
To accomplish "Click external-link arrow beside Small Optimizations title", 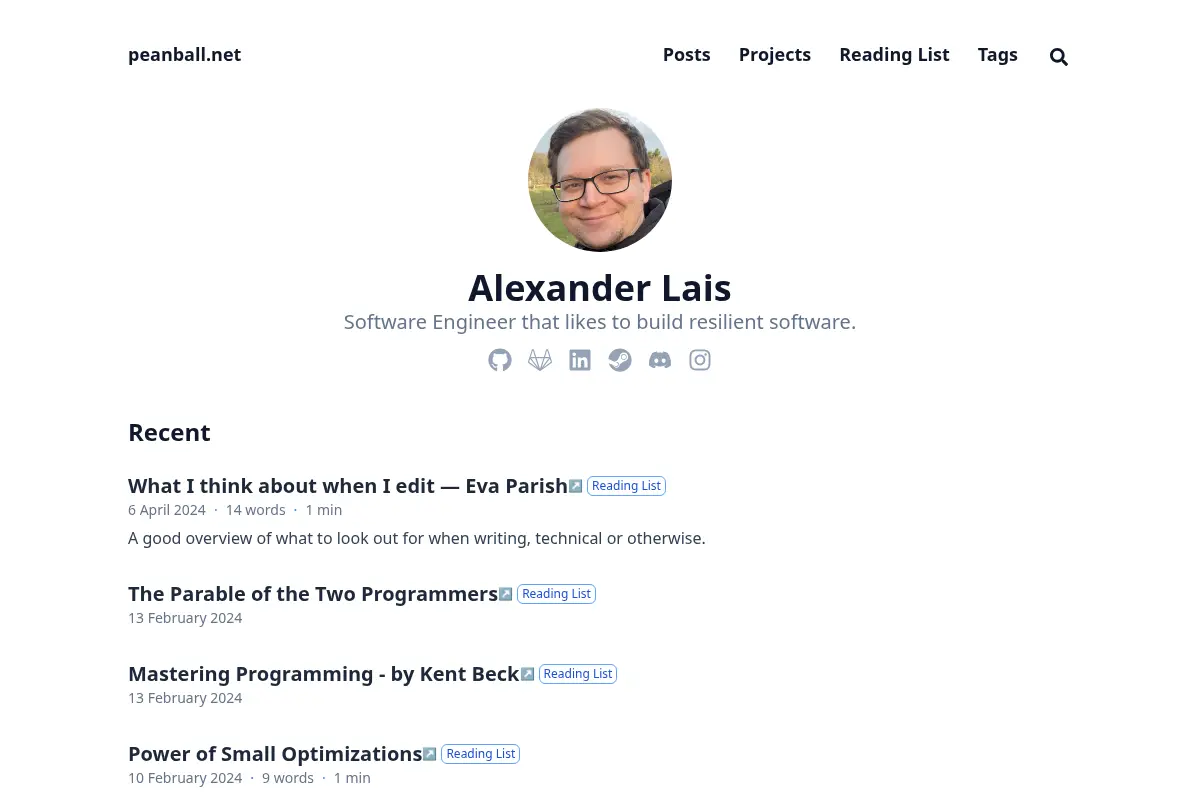I will tap(429, 754).
